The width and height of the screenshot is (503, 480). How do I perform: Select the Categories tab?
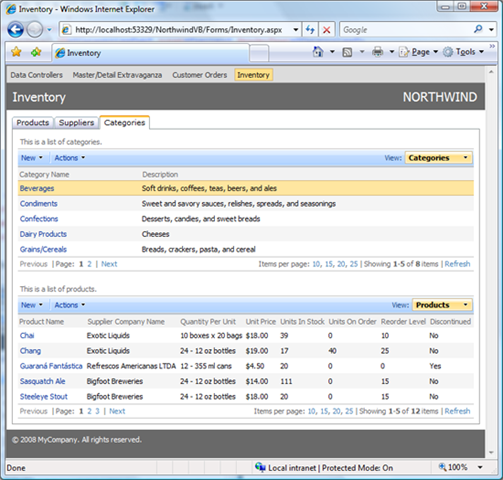[125, 123]
